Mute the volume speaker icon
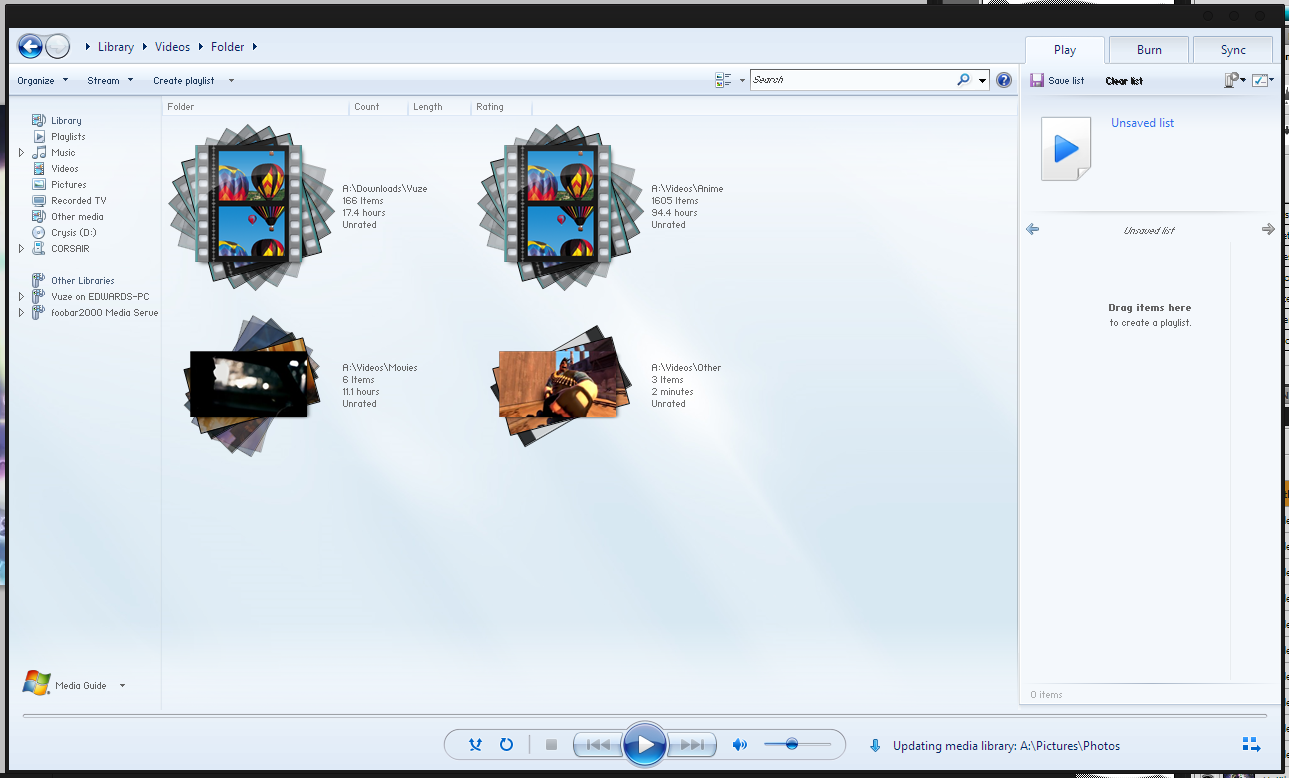 [x=740, y=745]
